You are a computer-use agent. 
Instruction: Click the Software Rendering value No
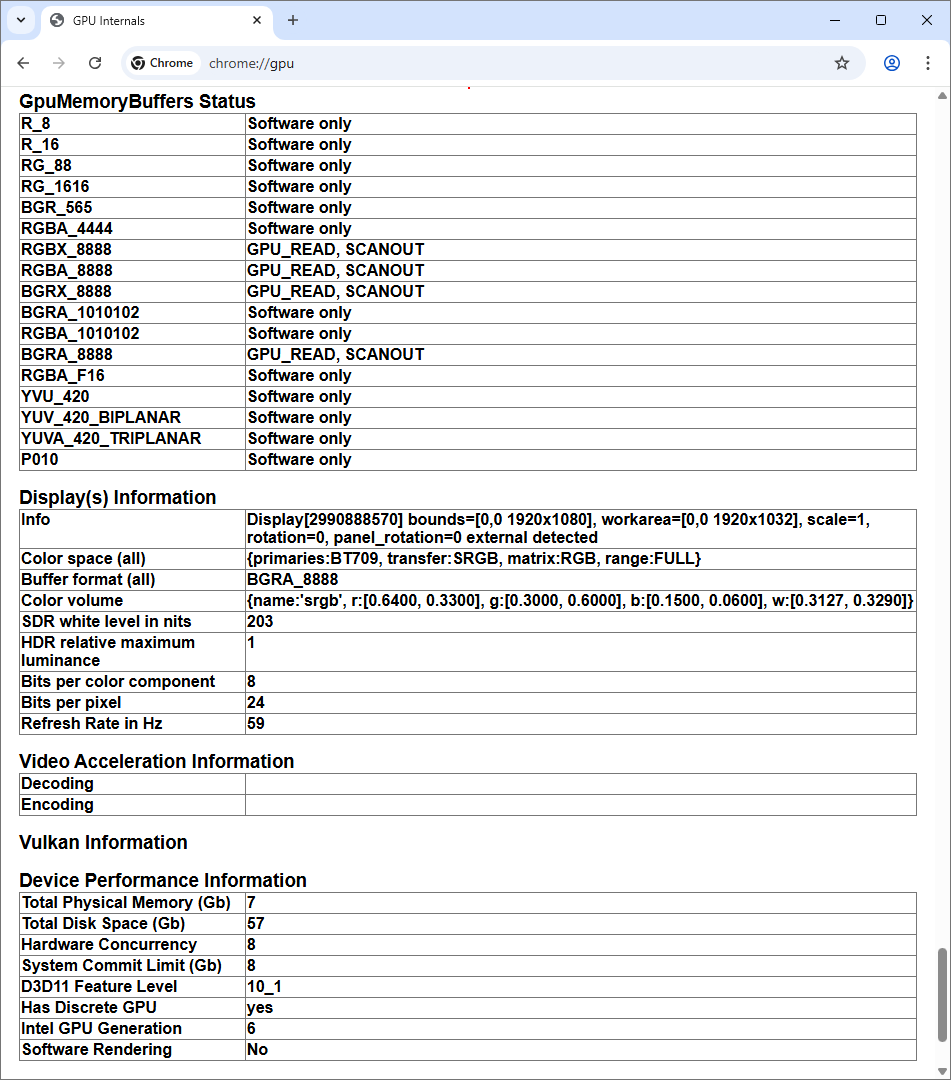258,1050
